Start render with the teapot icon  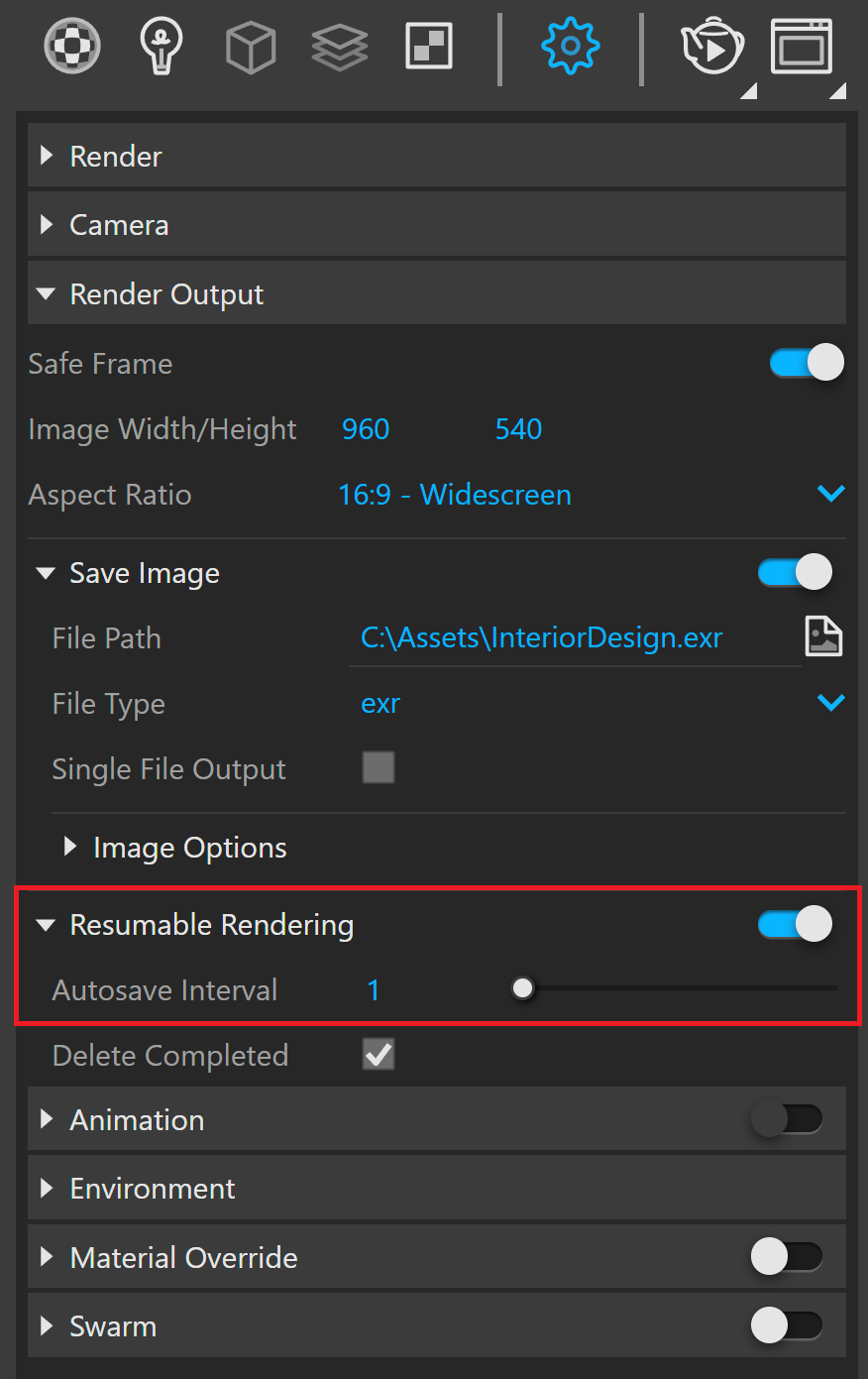(712, 47)
